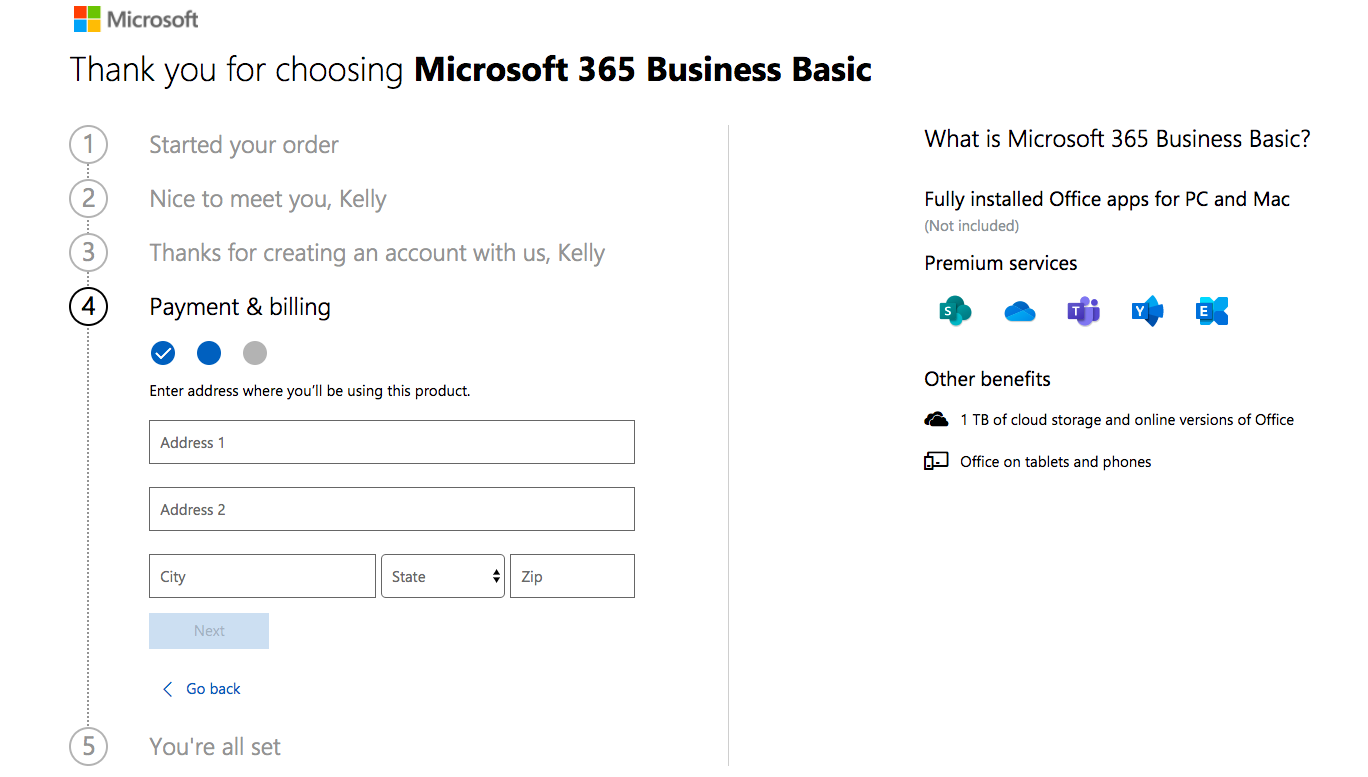Select the Yammer icon
Viewport: 1368px width, 777px height.
[1147, 311]
